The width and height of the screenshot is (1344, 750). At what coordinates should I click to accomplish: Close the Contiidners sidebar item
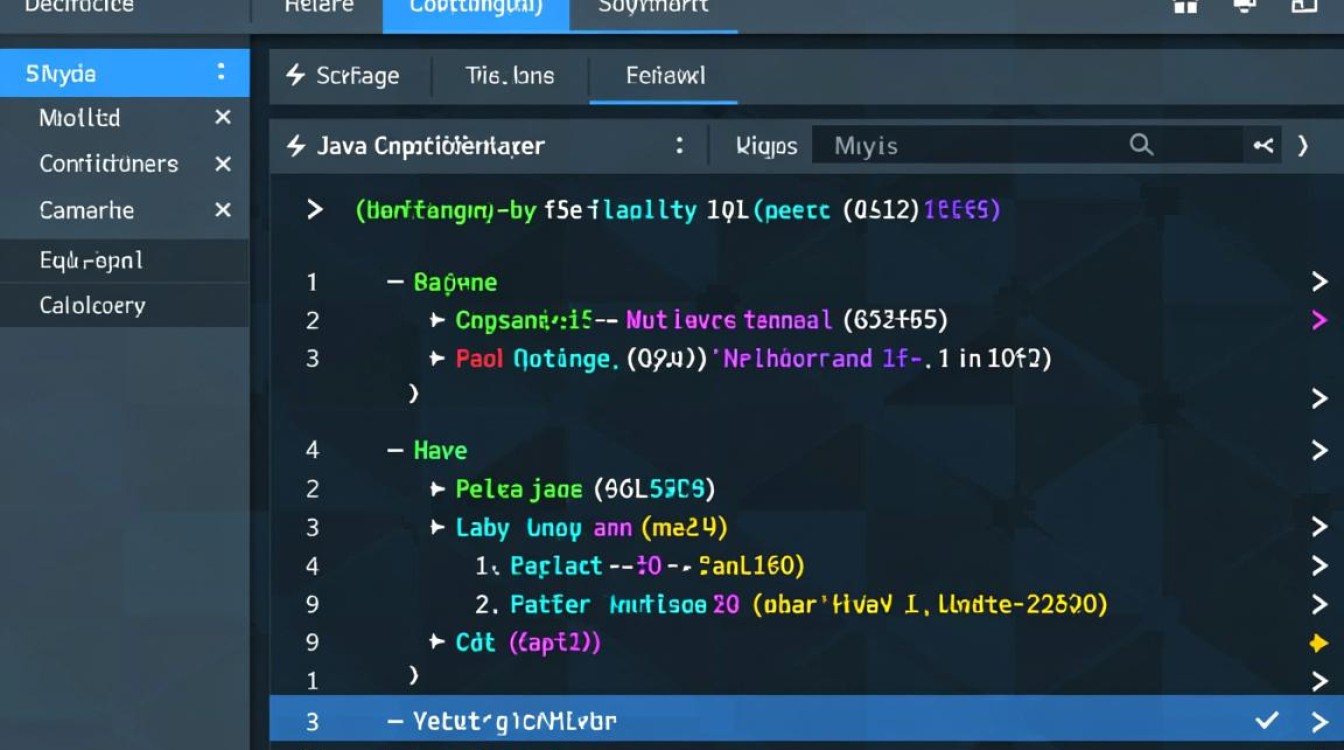[223, 164]
